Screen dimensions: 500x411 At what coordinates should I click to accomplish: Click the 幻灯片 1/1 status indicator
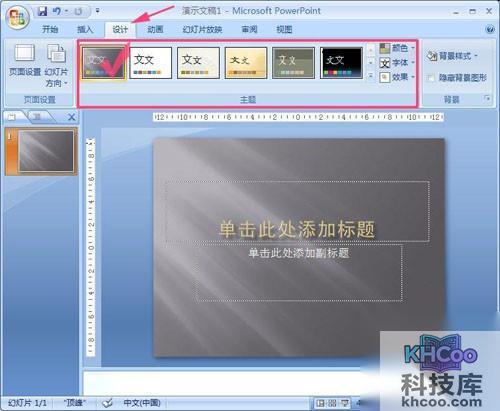coord(27,403)
